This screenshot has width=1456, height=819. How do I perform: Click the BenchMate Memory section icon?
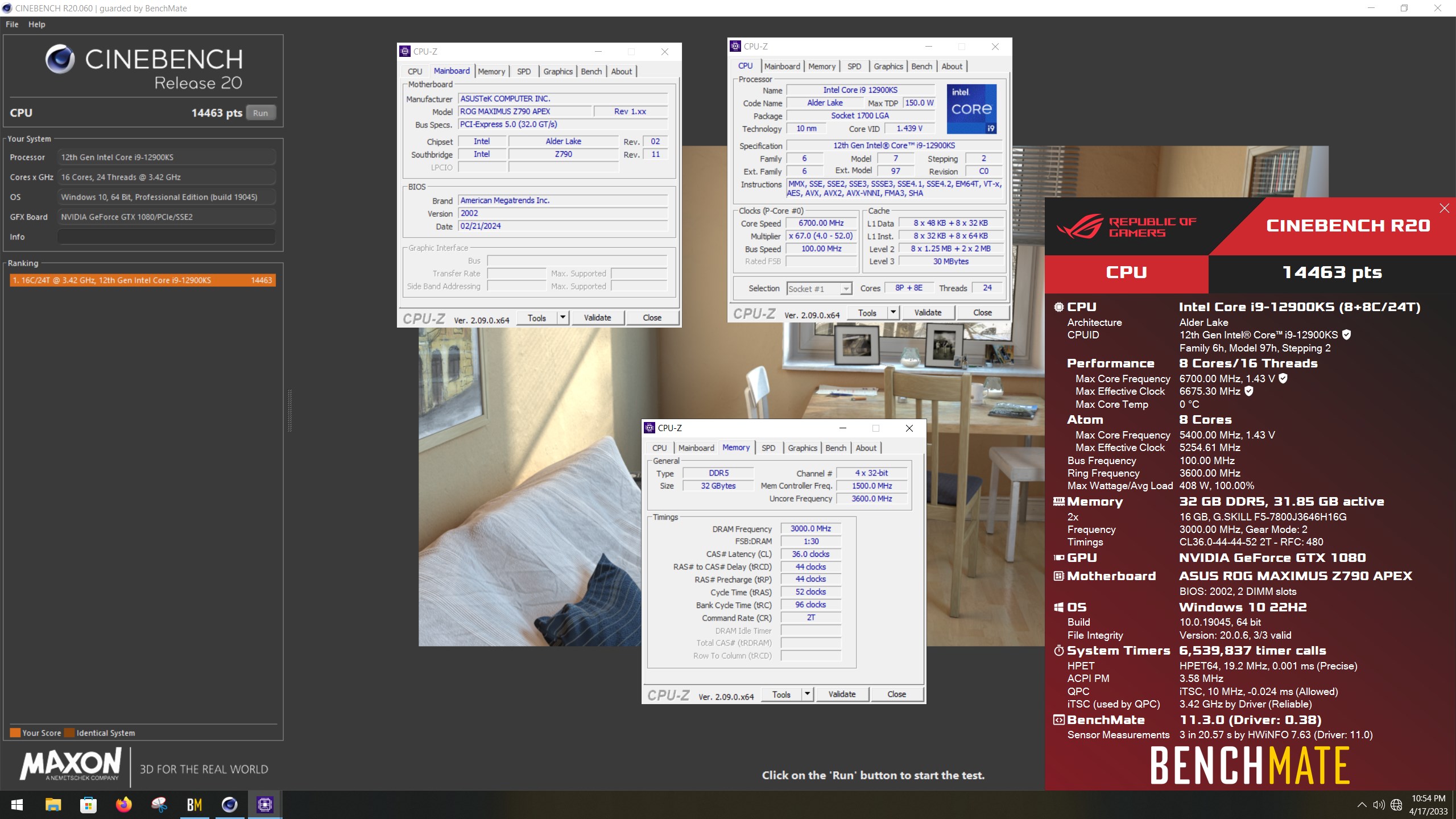(x=1058, y=502)
